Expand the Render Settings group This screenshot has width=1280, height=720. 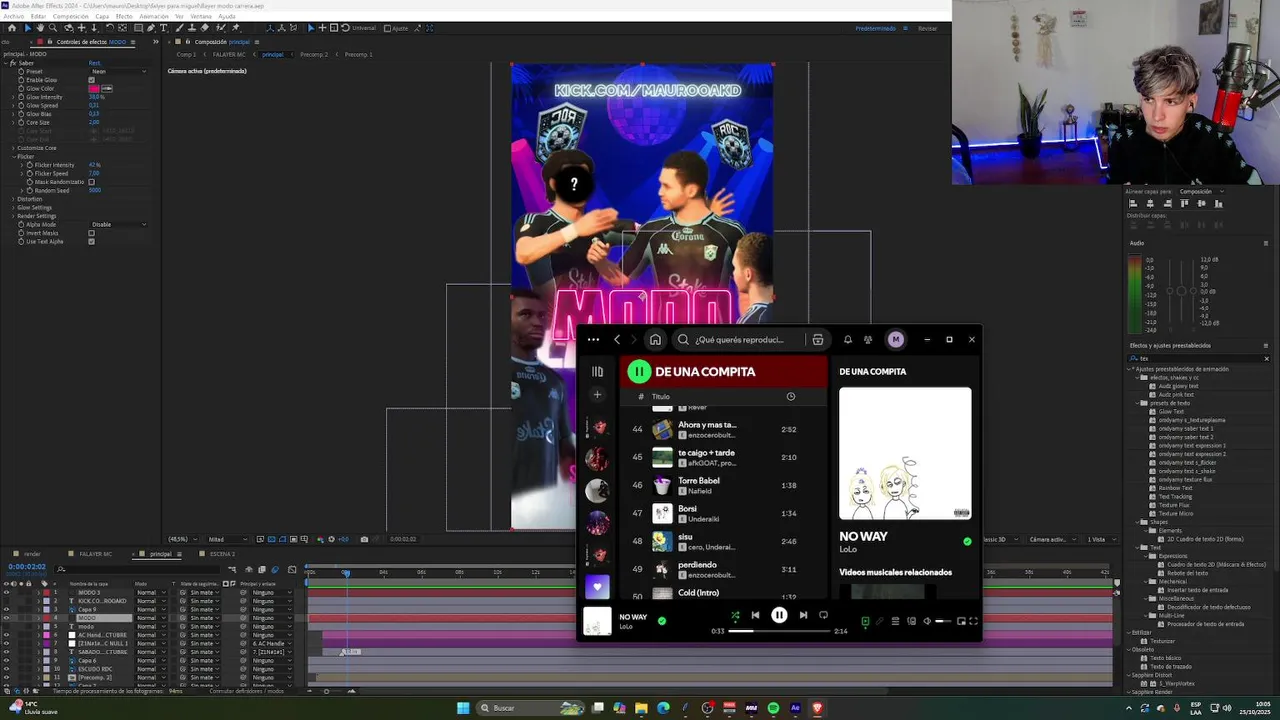[13, 216]
